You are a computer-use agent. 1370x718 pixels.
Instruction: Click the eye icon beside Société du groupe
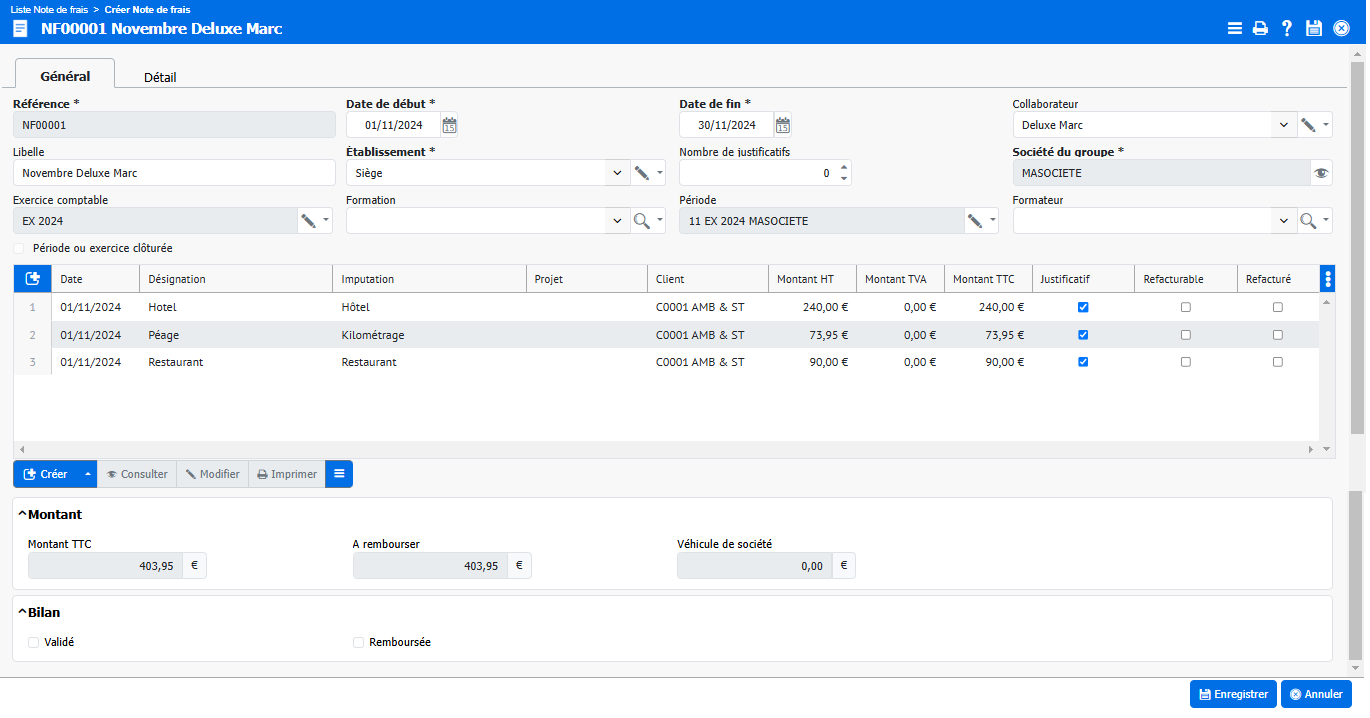pyautogui.click(x=1322, y=173)
